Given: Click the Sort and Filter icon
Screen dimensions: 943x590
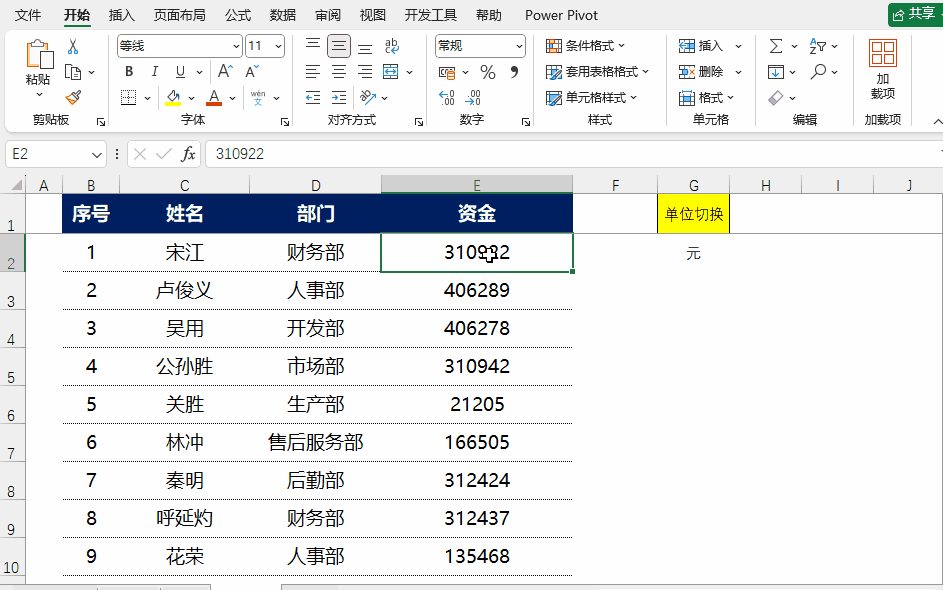Looking at the screenshot, I should tap(817, 46).
